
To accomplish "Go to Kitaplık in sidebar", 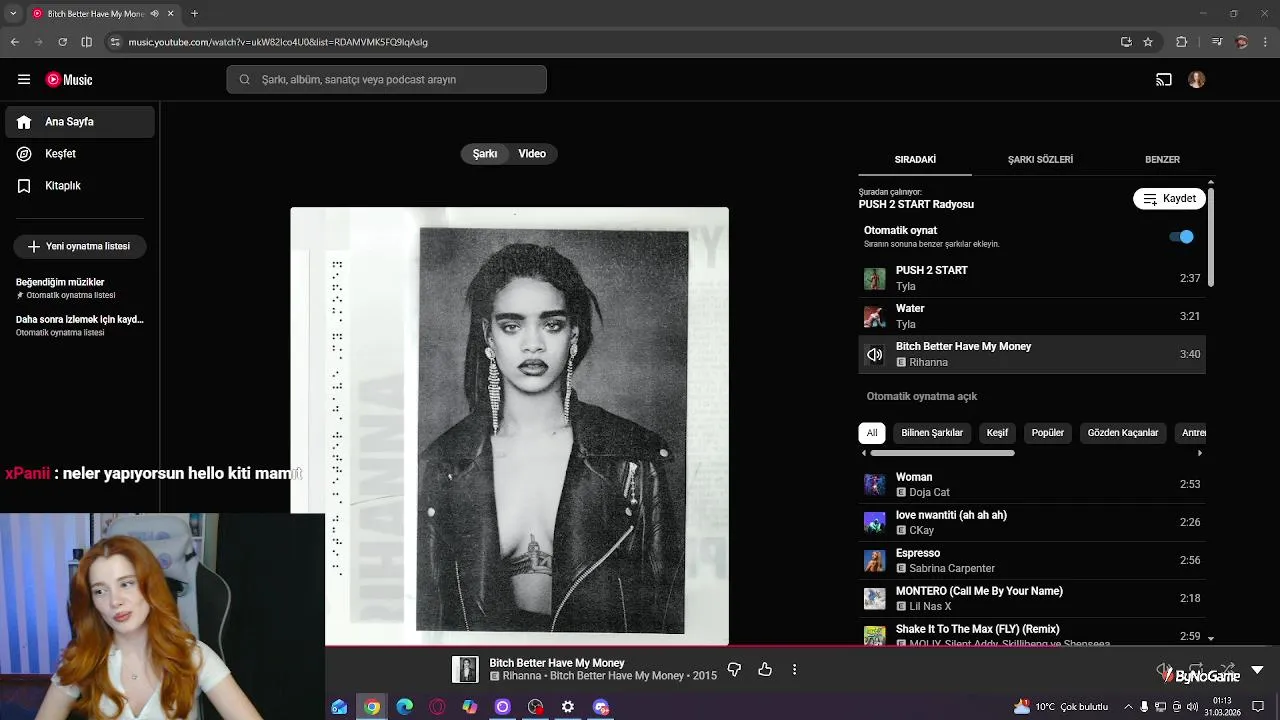I will point(80,186).
